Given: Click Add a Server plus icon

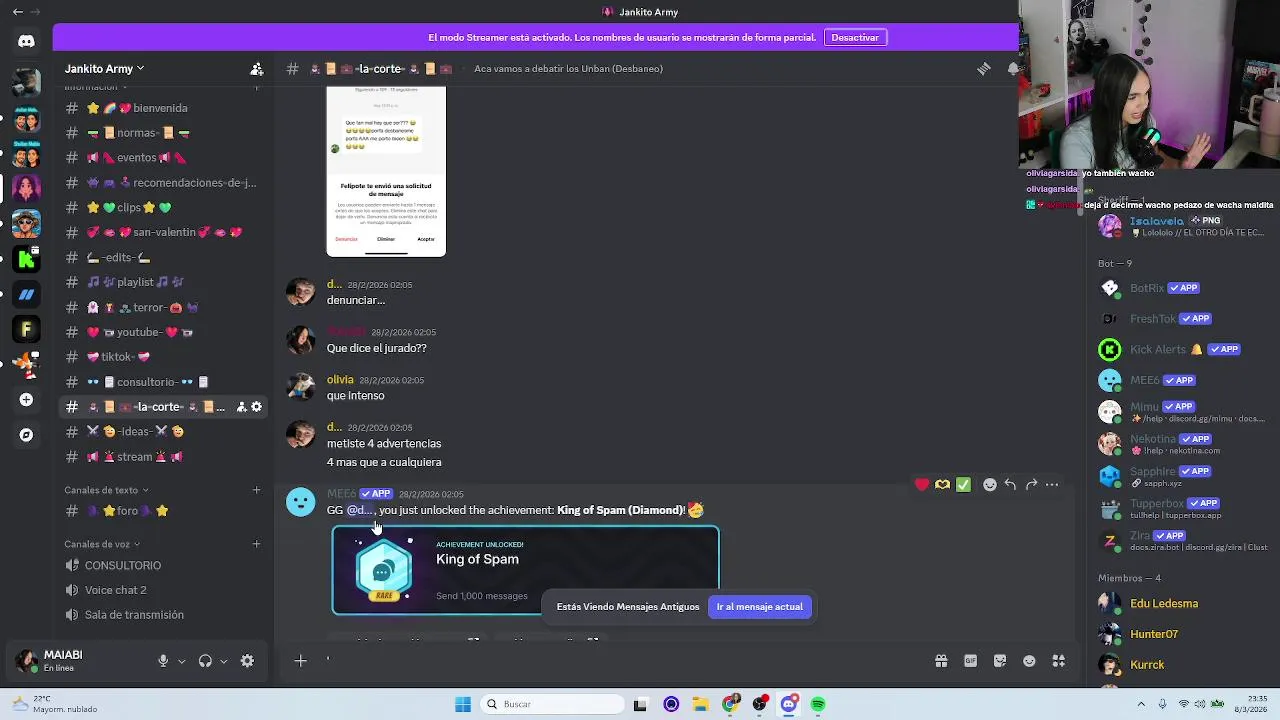Looking at the screenshot, I should point(26,400).
